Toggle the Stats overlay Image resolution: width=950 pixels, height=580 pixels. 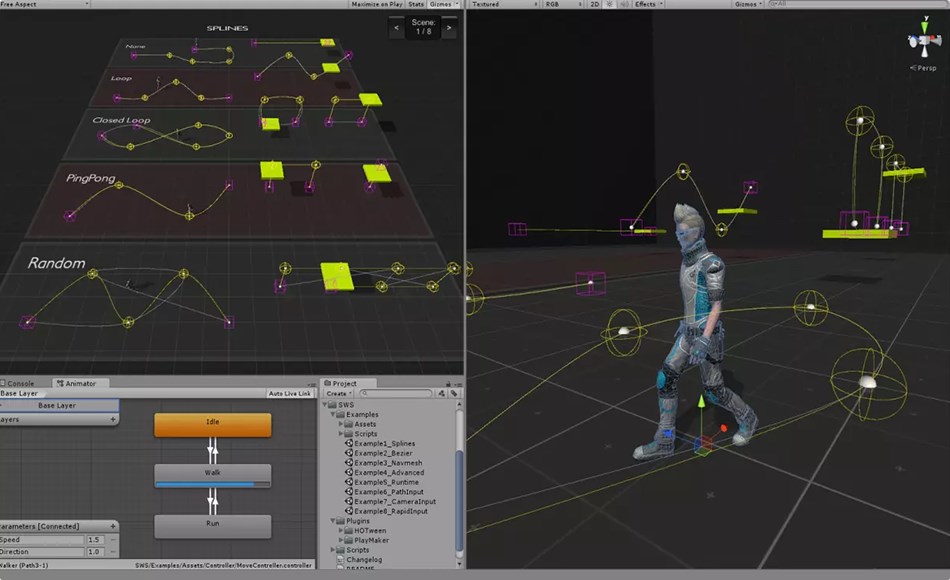[x=415, y=4]
